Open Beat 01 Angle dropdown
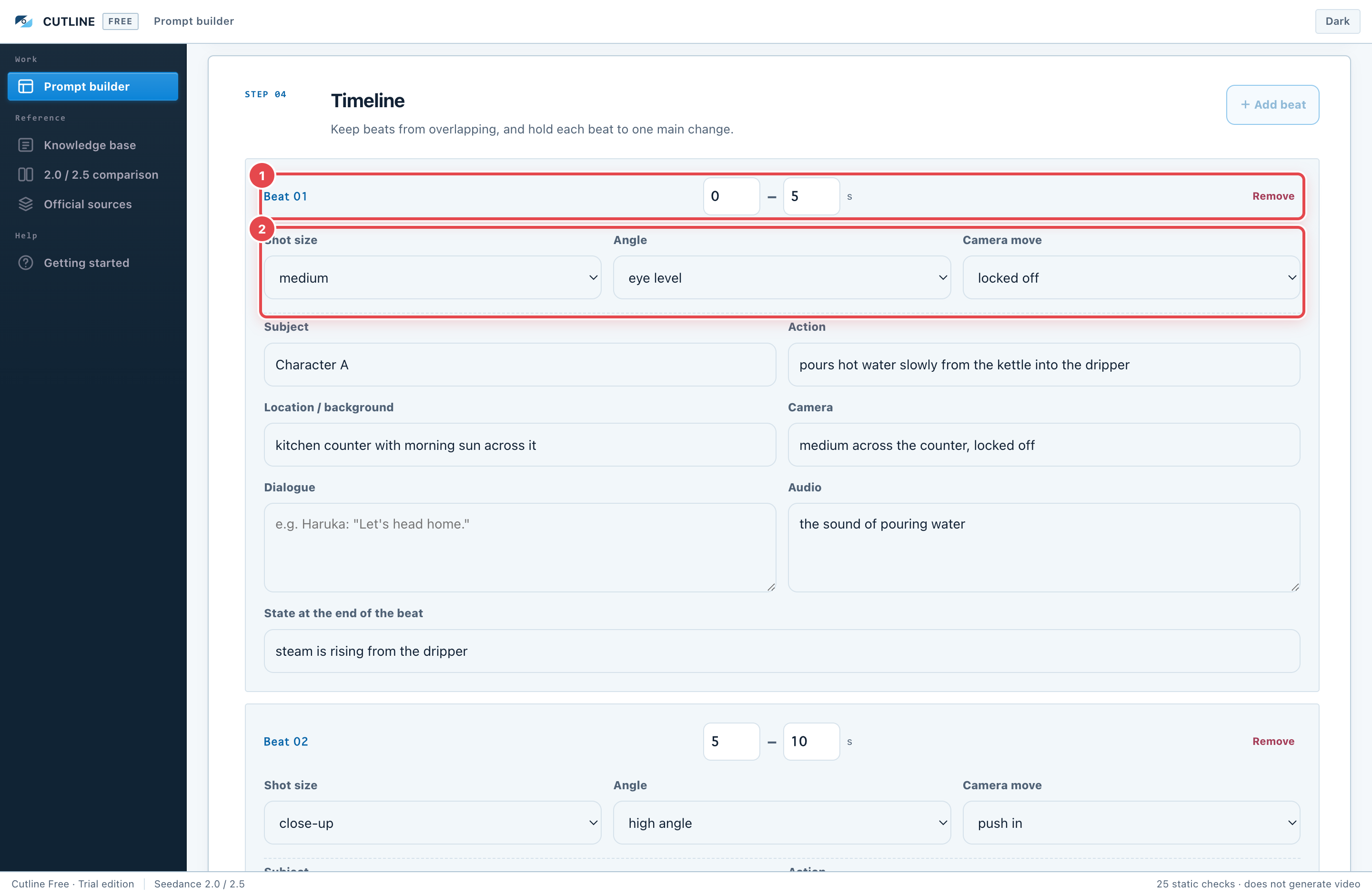 (x=782, y=278)
